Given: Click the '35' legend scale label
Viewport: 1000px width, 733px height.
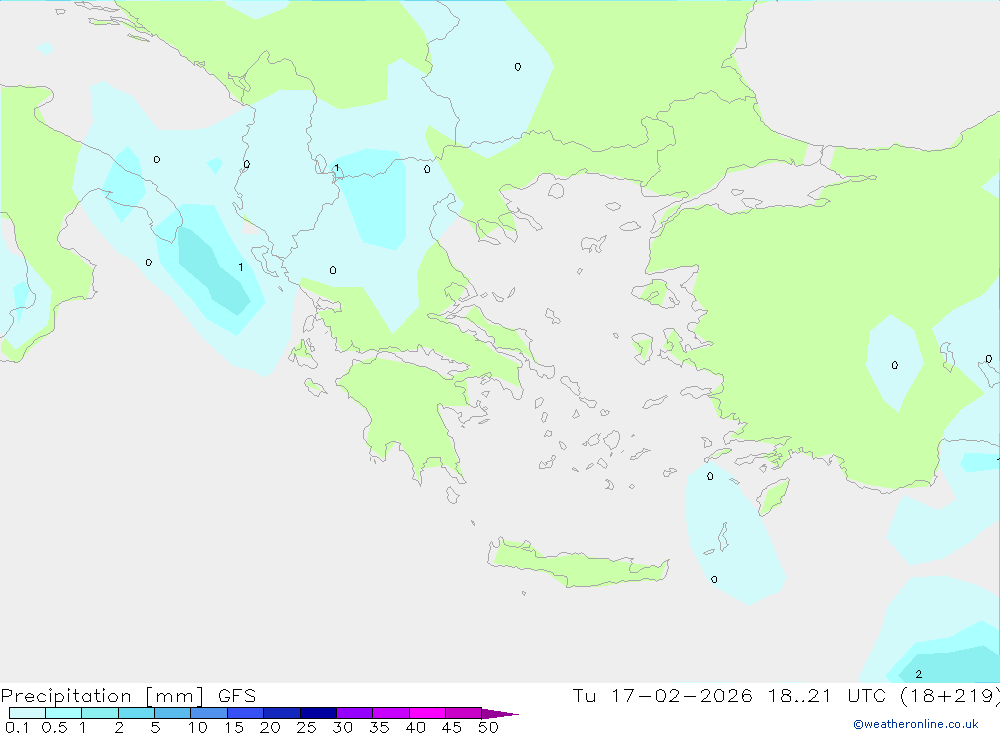Looking at the screenshot, I should coord(379,727).
